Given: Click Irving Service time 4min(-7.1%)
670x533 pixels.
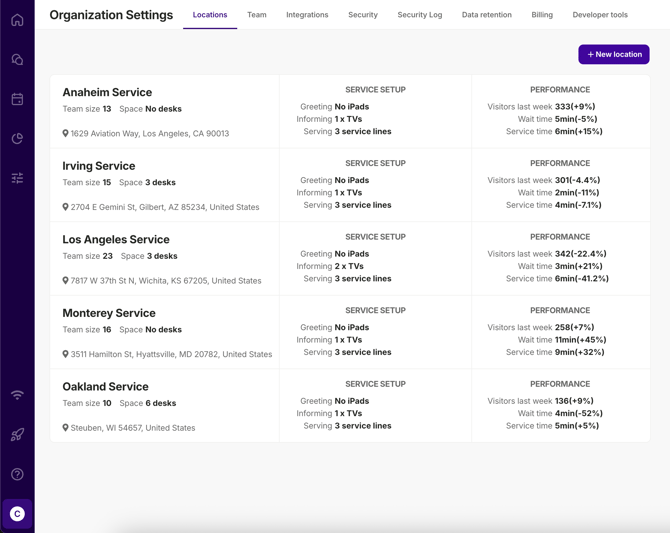Looking at the screenshot, I should 554,205.
